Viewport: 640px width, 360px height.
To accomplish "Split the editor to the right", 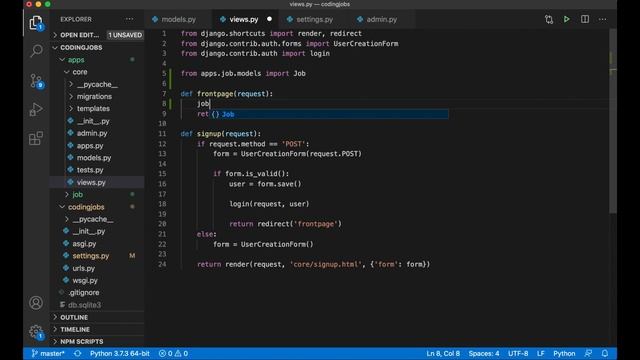I will (x=584, y=19).
